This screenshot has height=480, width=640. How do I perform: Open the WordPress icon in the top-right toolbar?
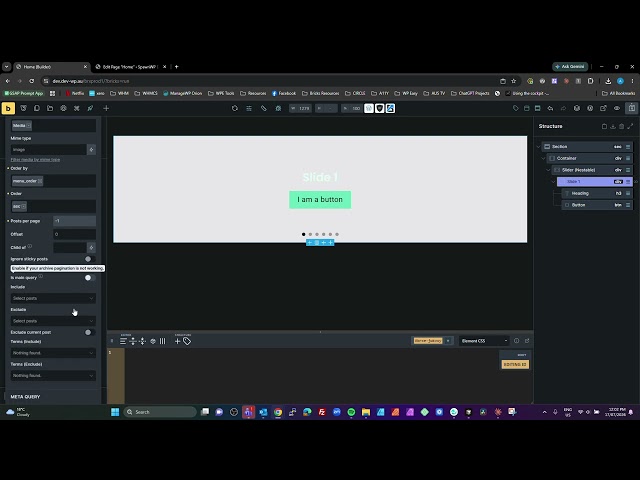[x=577, y=108]
